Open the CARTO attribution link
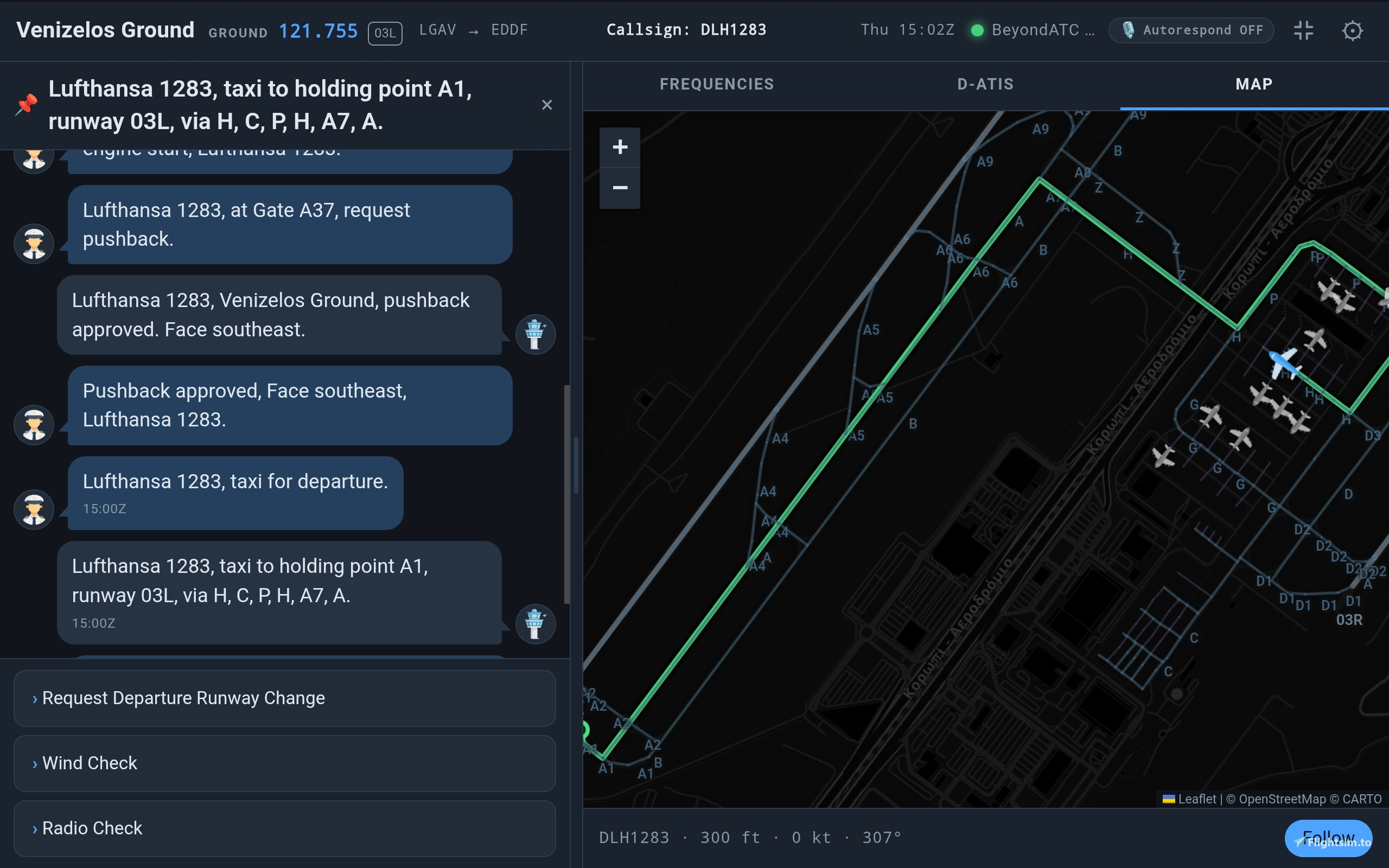The image size is (1389, 868). [x=1362, y=799]
